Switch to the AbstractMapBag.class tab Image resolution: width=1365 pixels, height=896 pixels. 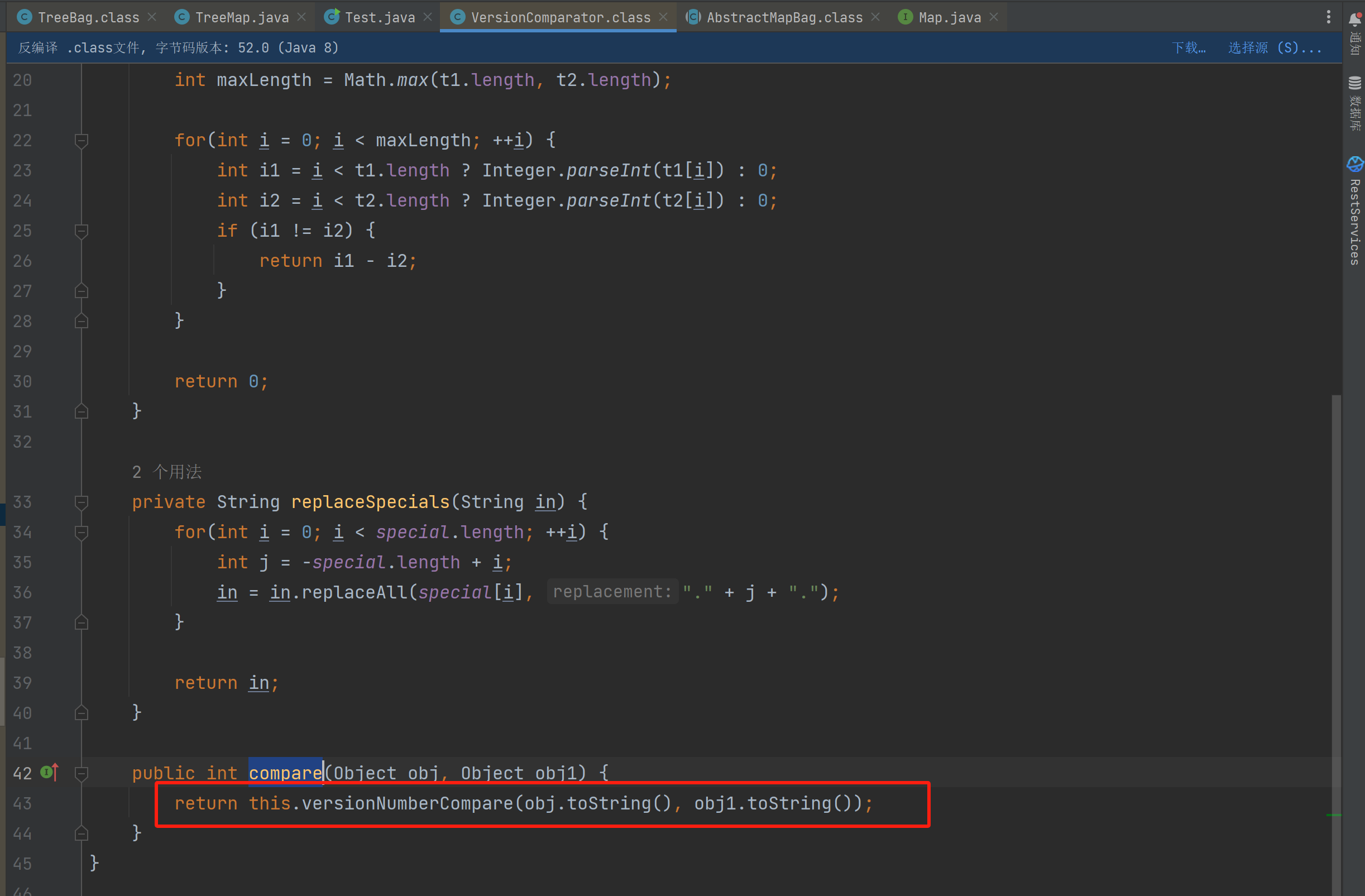click(783, 17)
